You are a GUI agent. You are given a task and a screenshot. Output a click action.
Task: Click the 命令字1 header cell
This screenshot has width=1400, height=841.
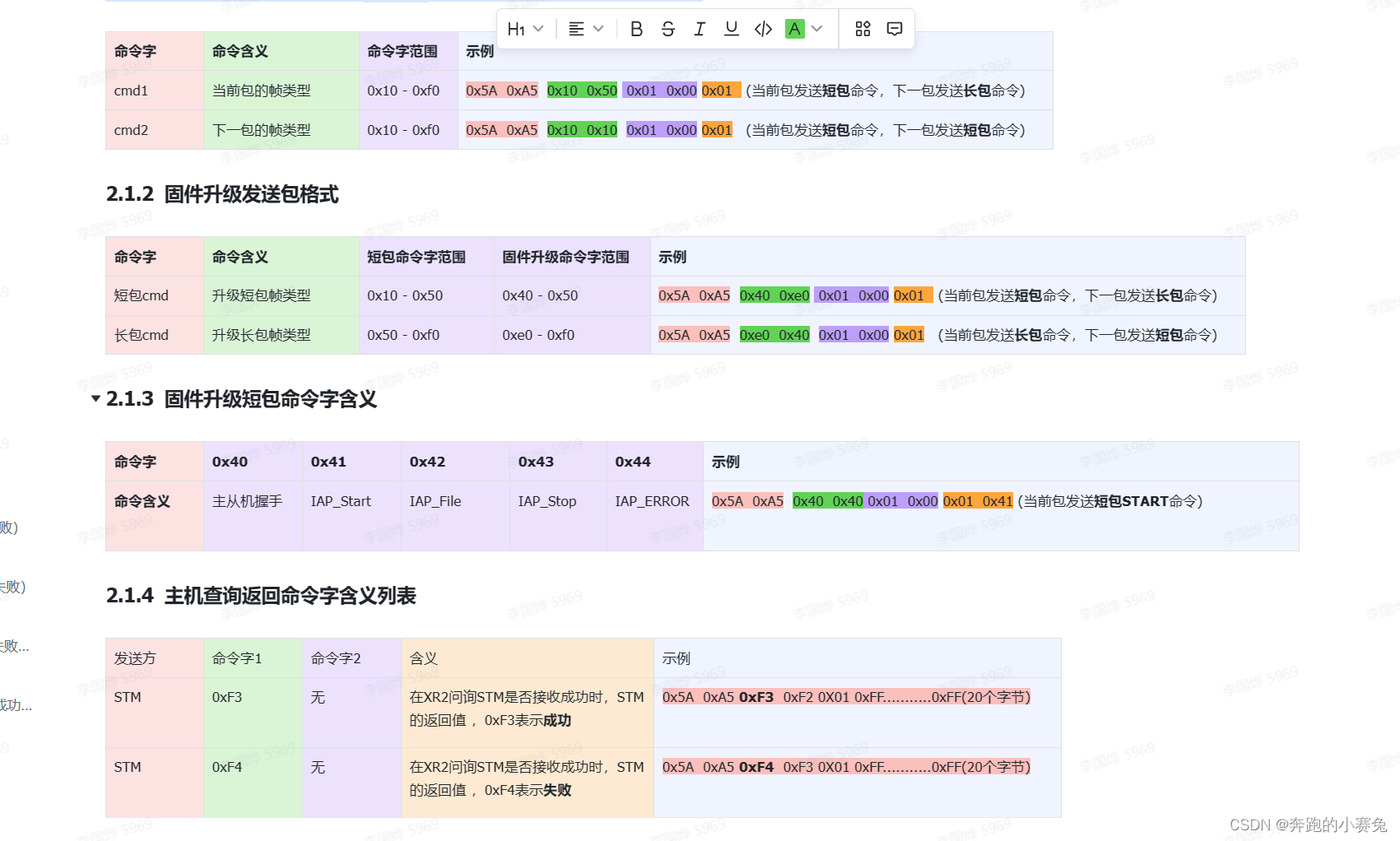253,658
